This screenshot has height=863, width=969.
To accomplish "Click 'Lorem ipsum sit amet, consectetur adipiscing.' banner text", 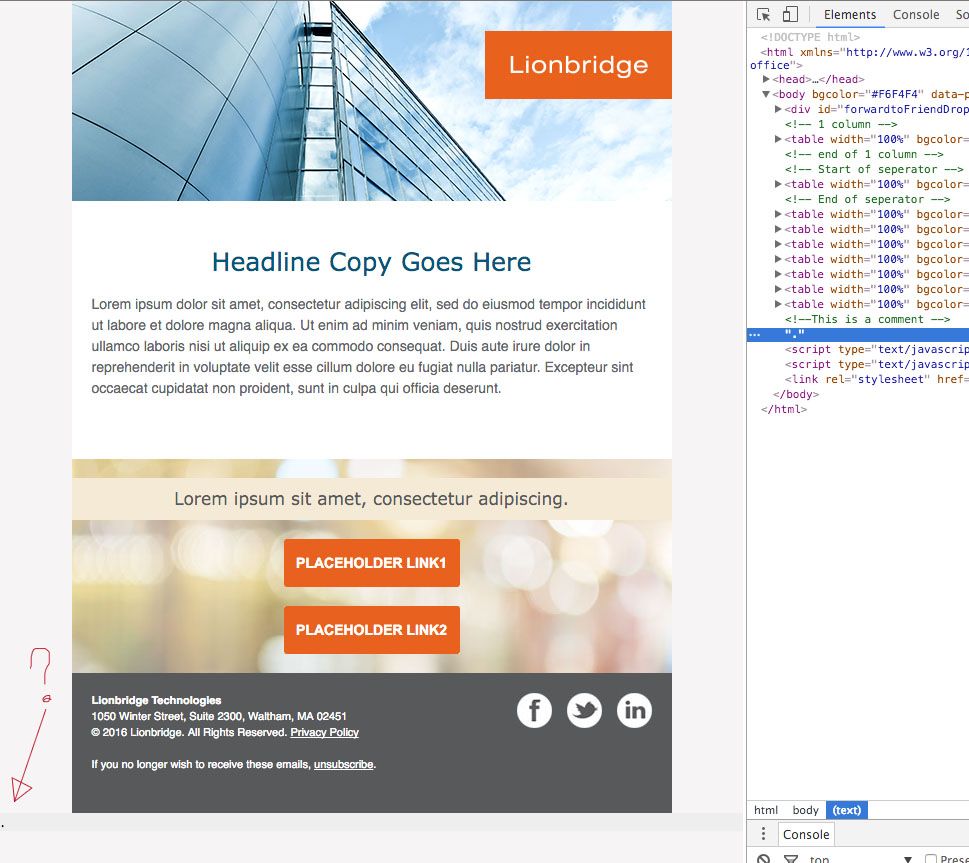I will pos(371,498).
